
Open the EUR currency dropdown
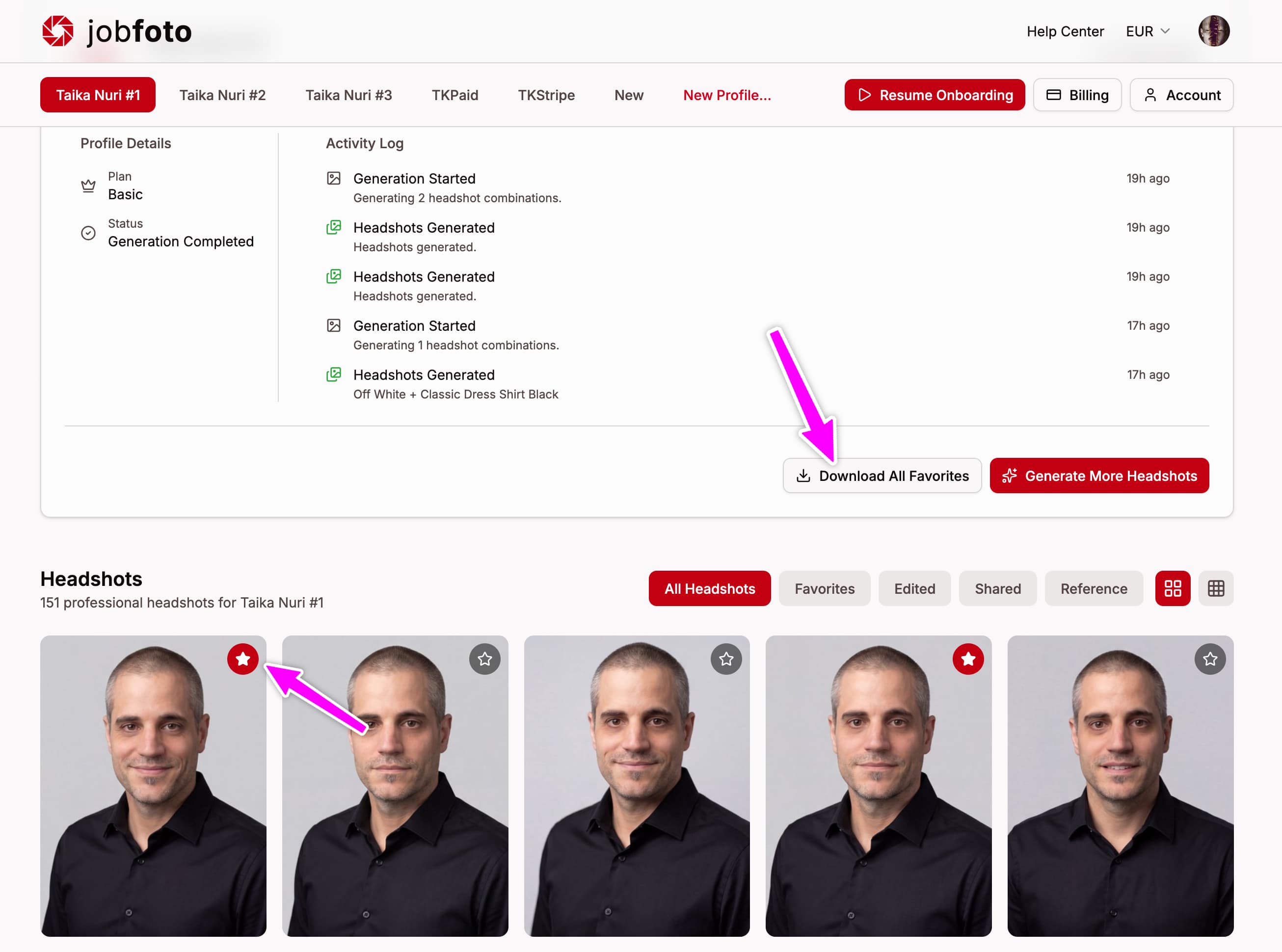(x=1148, y=31)
